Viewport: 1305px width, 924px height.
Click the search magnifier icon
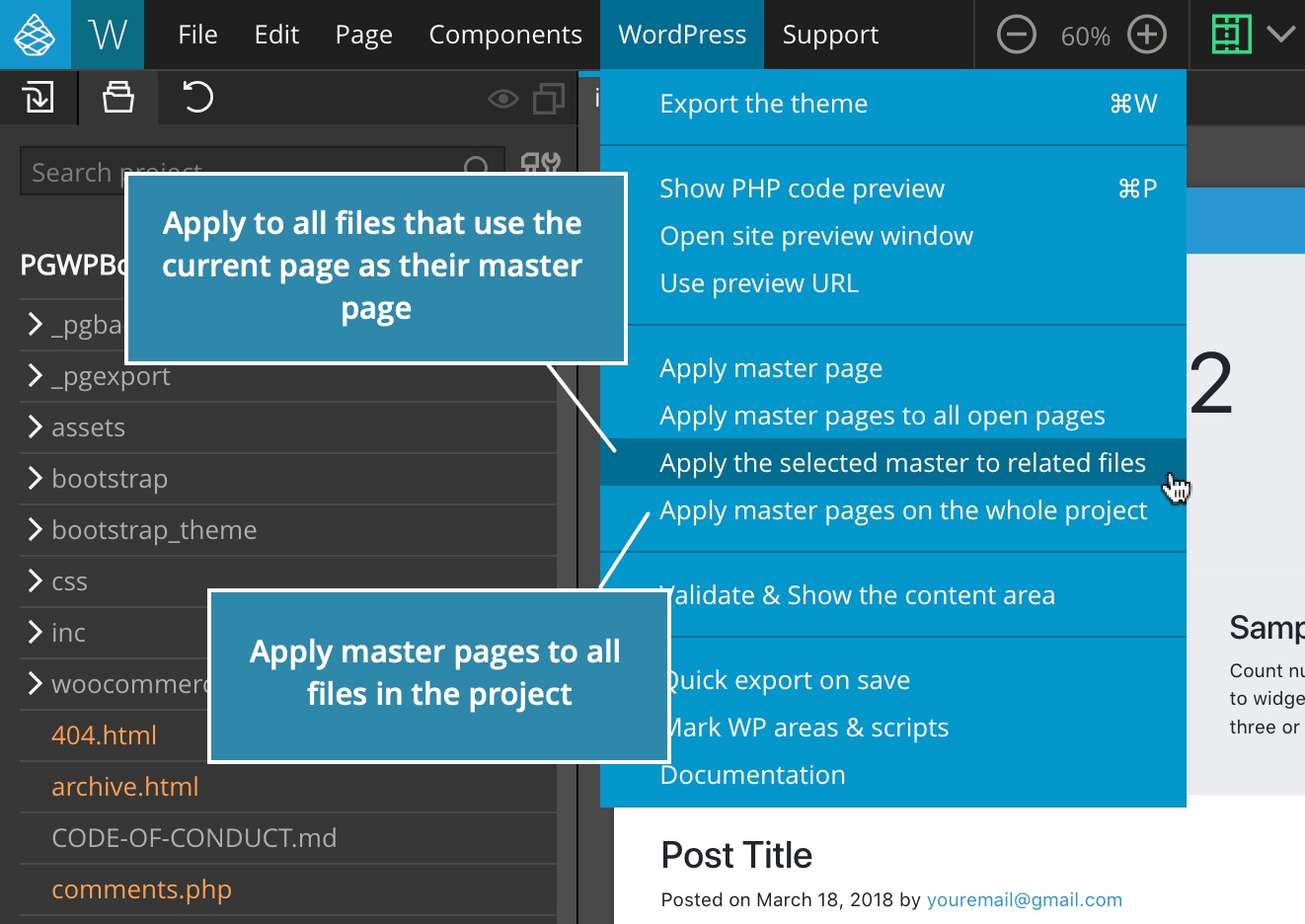(x=476, y=165)
